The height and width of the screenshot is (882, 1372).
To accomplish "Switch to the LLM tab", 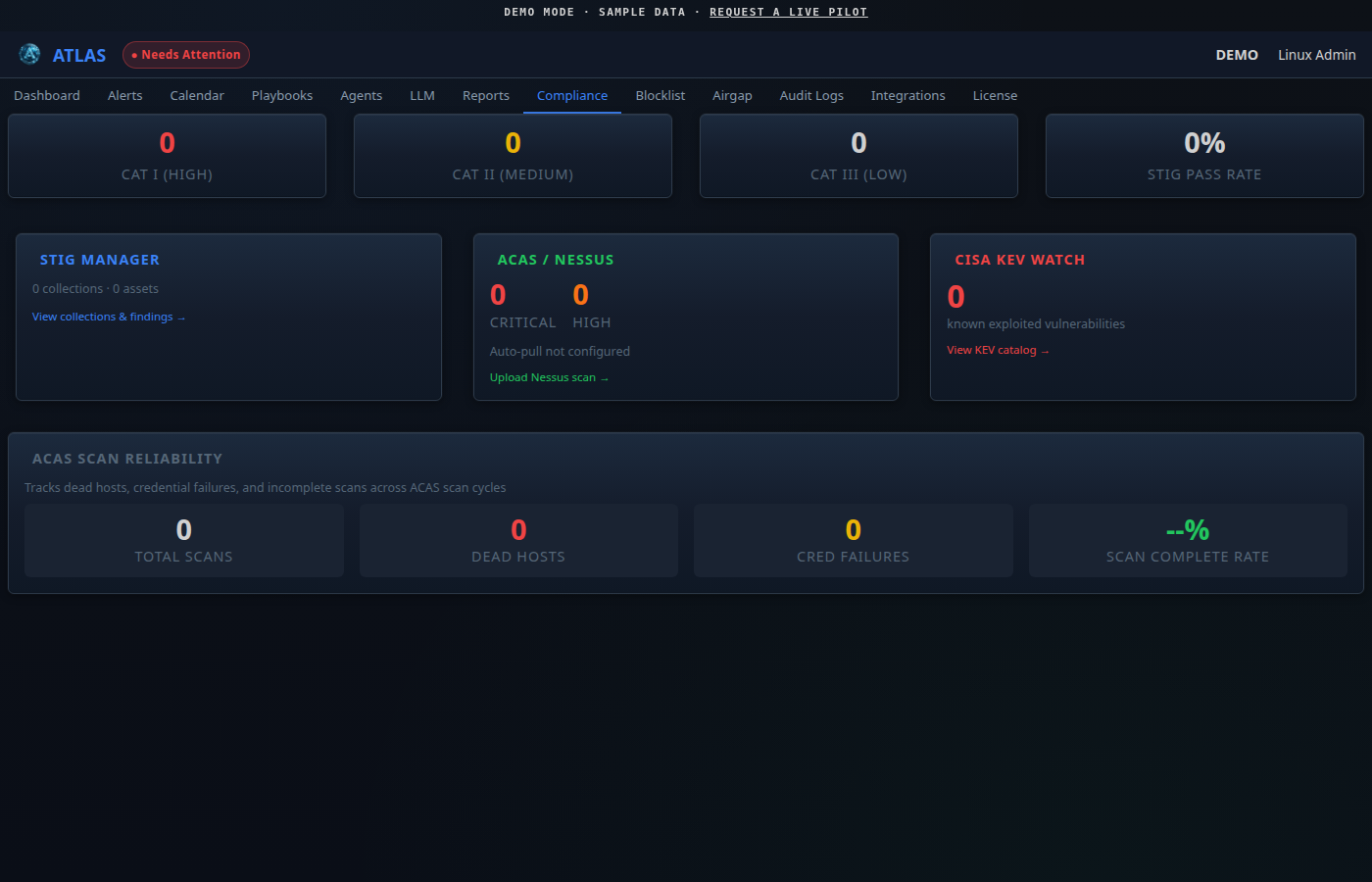I will pyautogui.click(x=422, y=95).
